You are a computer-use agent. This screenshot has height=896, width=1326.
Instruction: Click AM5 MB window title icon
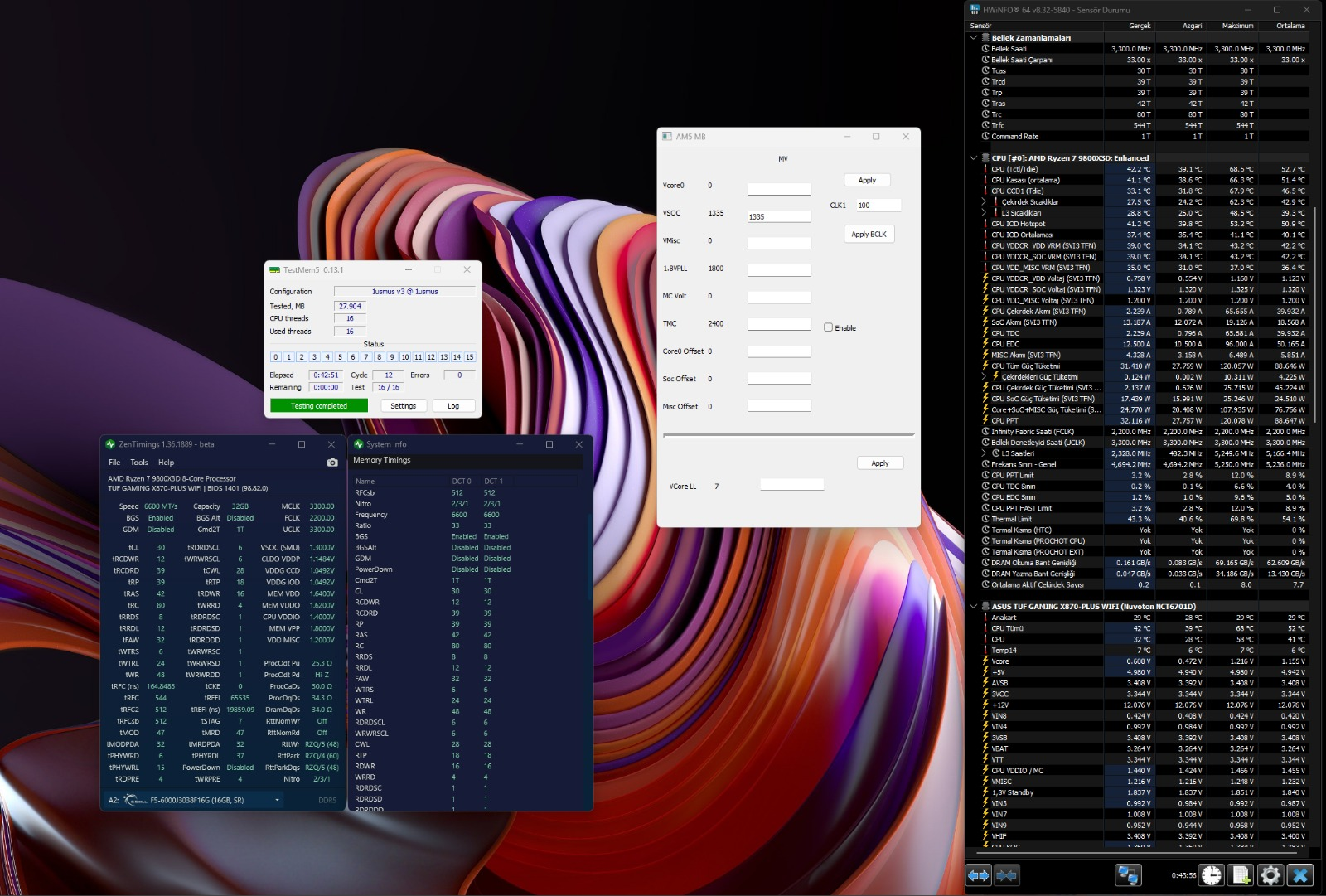point(667,137)
